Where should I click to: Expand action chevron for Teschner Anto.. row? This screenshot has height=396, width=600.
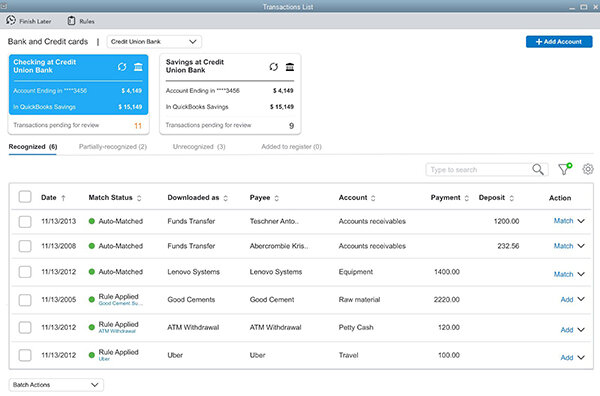point(581,221)
